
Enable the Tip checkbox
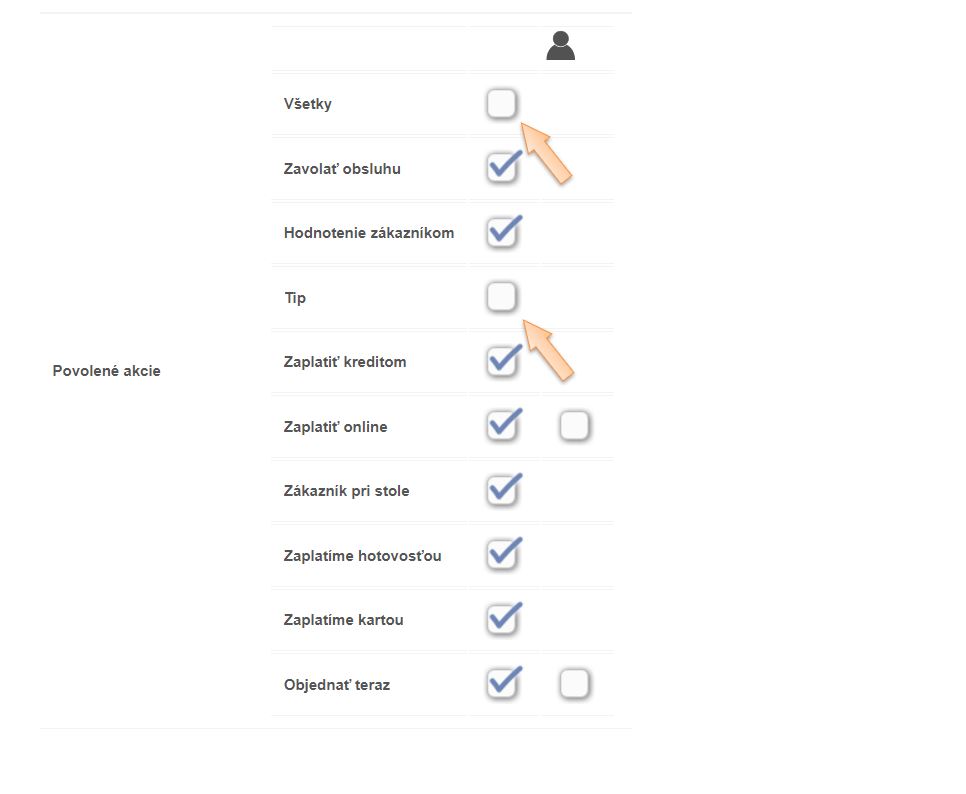[x=502, y=297]
